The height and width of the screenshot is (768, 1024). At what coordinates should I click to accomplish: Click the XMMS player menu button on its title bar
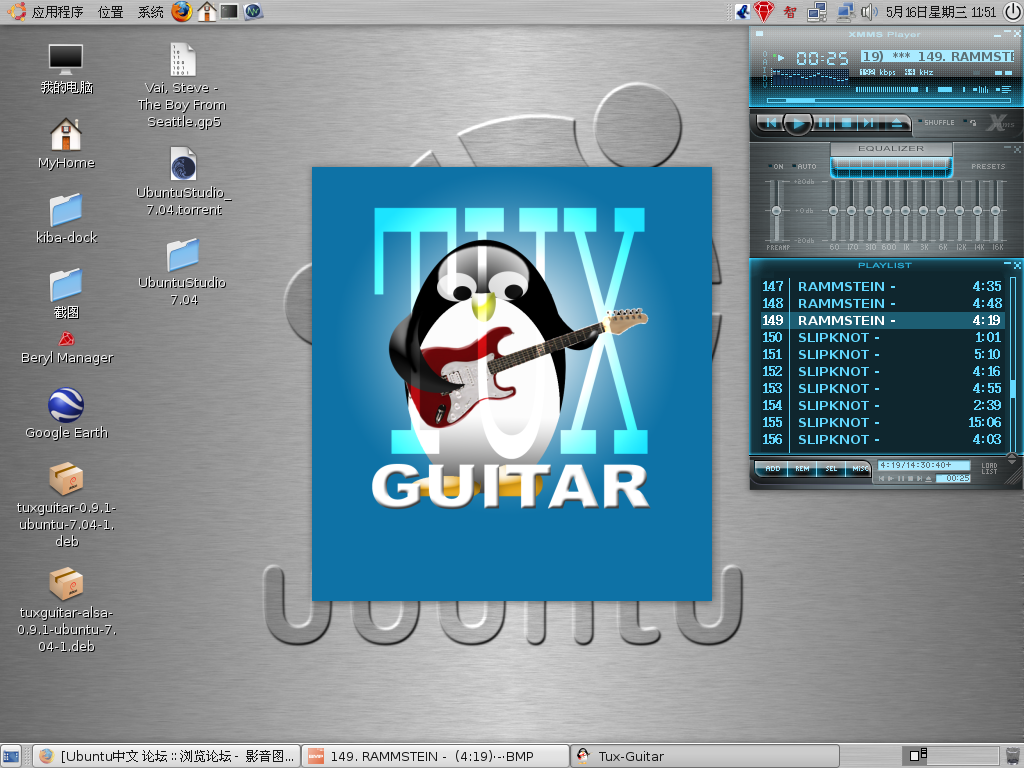[760, 33]
